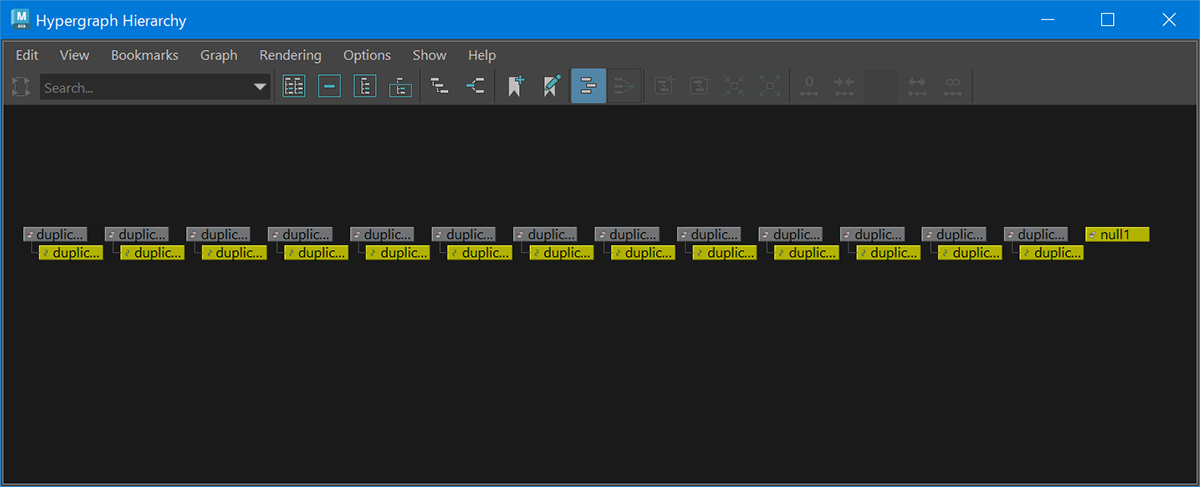This screenshot has height=487, width=1200.
Task: Click the greyed-out layout icon beside the highlighted one
Action: (624, 86)
